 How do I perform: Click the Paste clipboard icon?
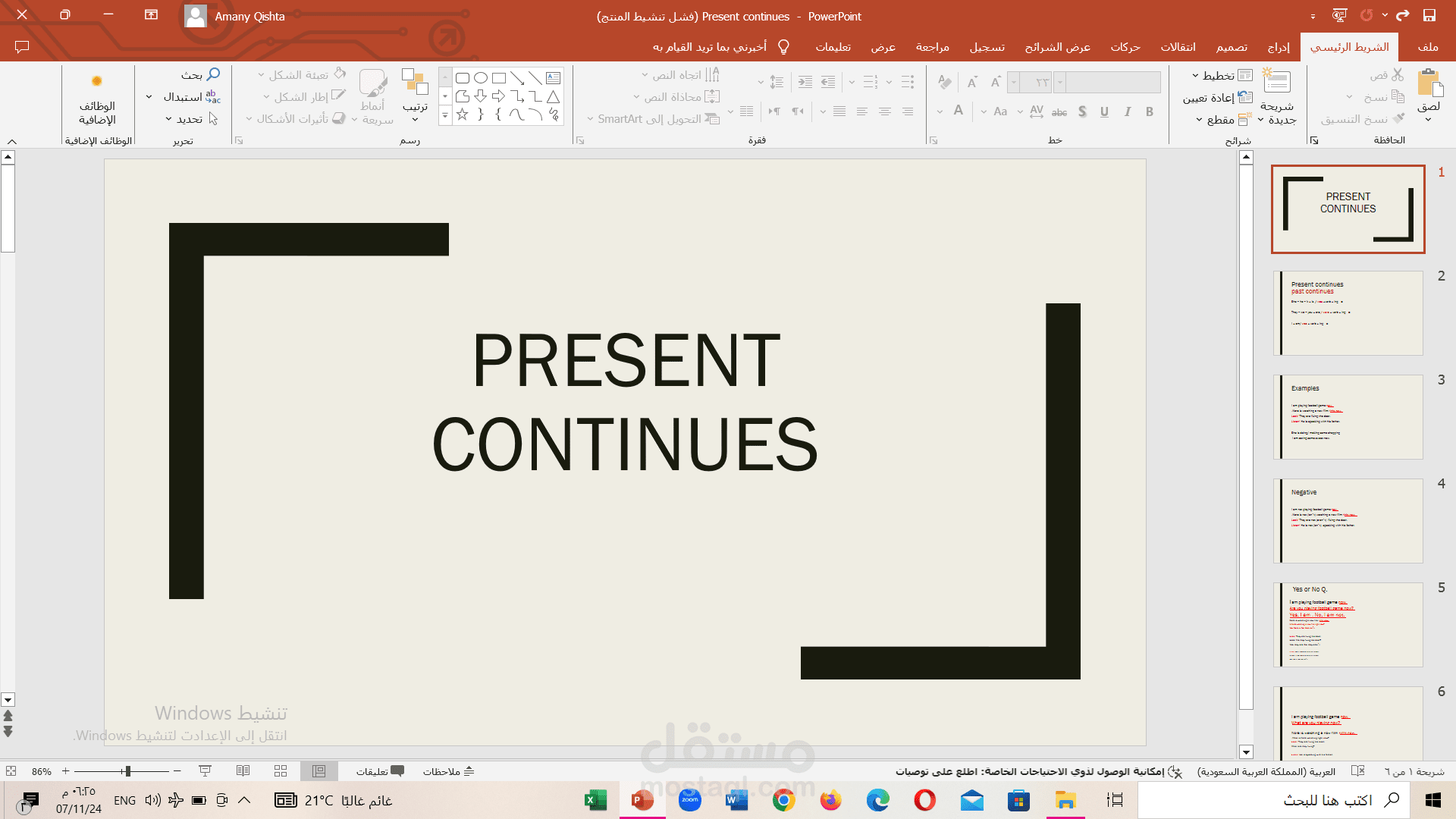click(1429, 83)
